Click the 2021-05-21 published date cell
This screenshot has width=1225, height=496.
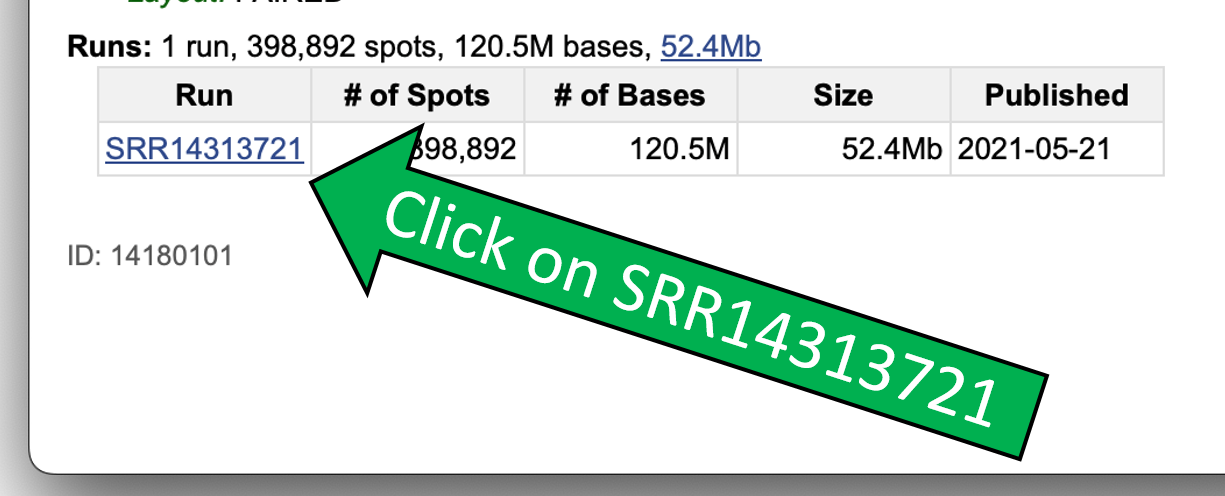1057,149
